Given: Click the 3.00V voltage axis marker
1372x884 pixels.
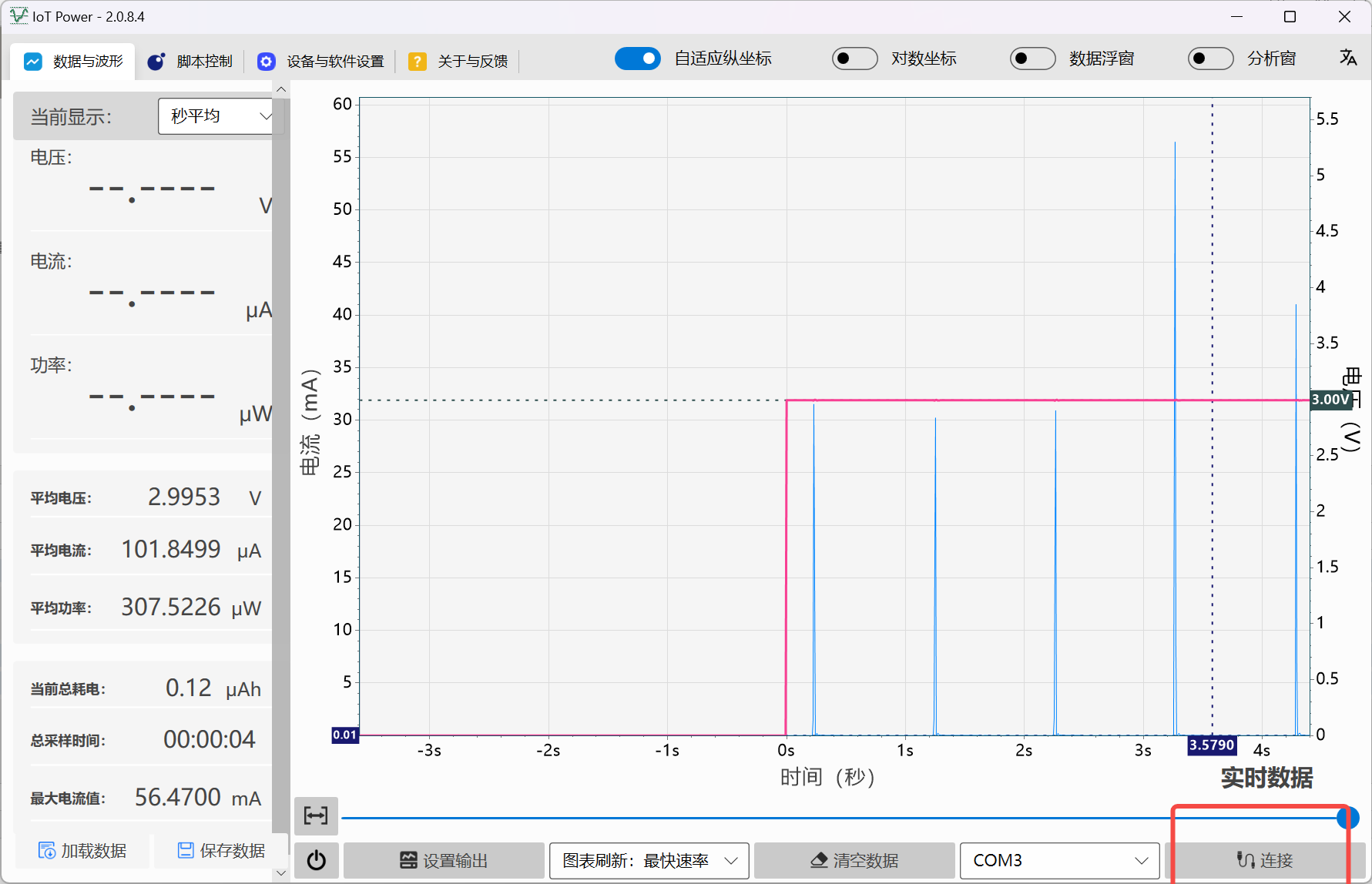Looking at the screenshot, I should click(1331, 400).
